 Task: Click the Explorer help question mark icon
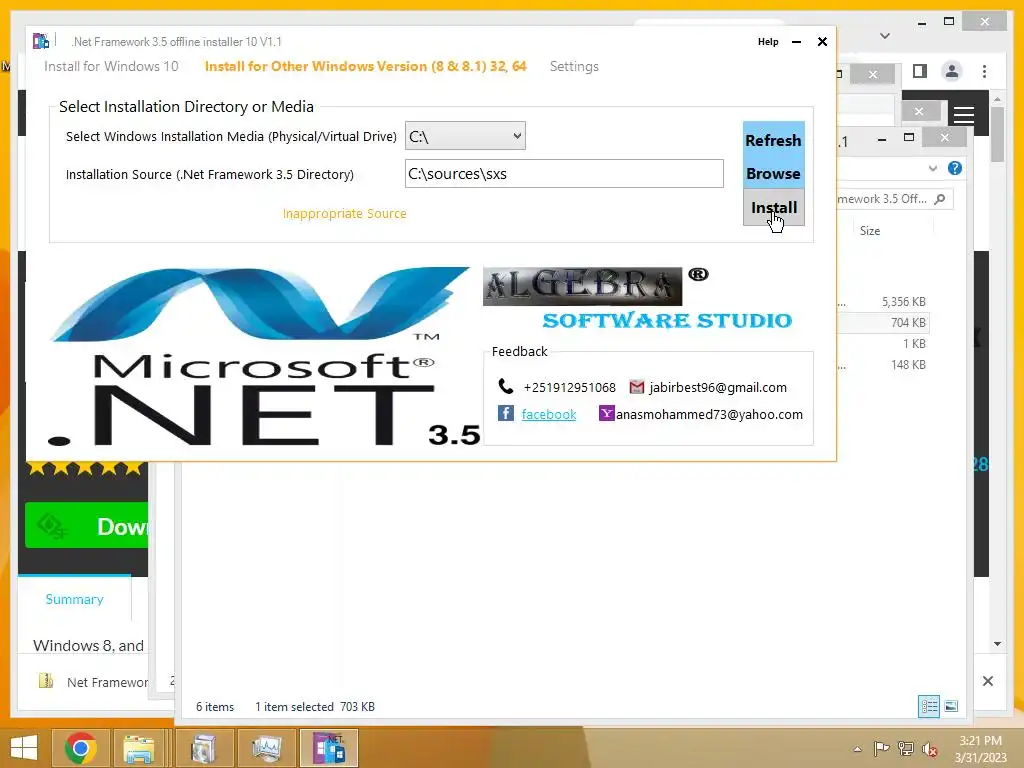[x=955, y=168]
